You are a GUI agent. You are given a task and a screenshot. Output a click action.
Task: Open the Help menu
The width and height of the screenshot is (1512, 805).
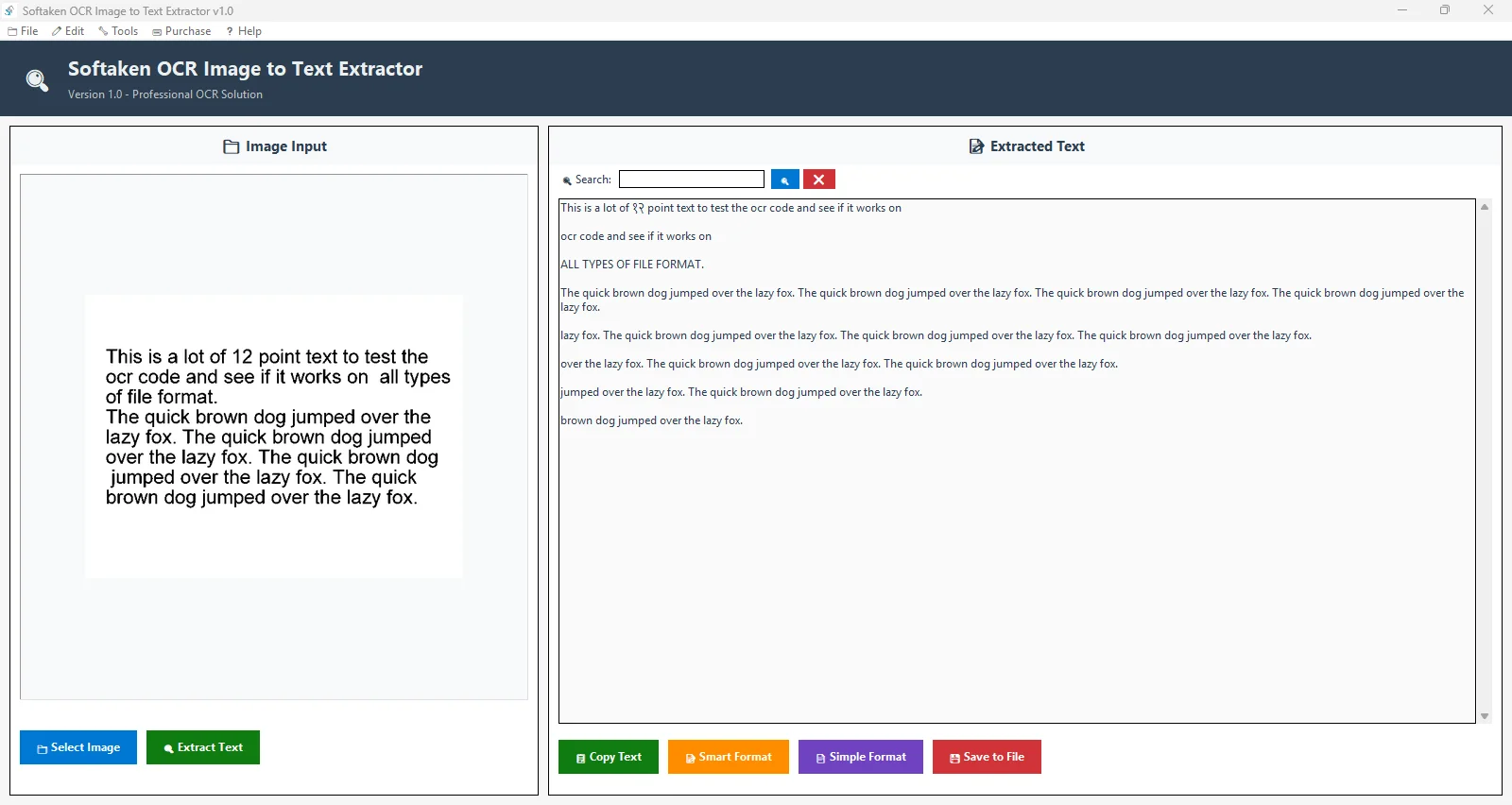tap(244, 31)
